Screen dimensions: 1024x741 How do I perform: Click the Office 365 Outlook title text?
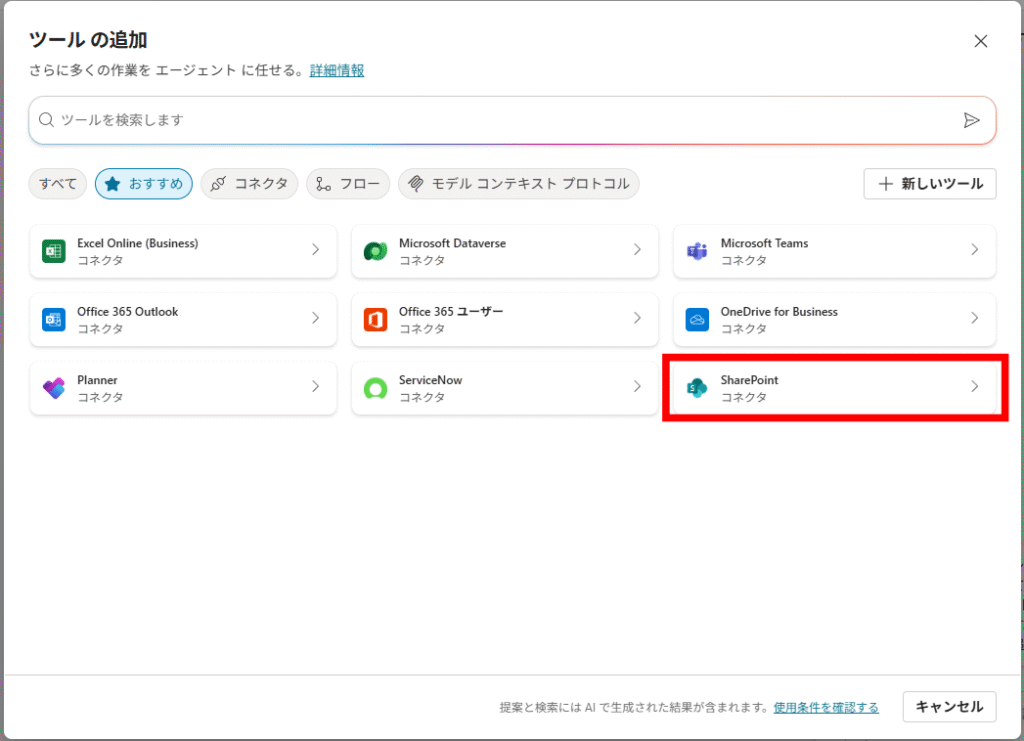coord(127,311)
